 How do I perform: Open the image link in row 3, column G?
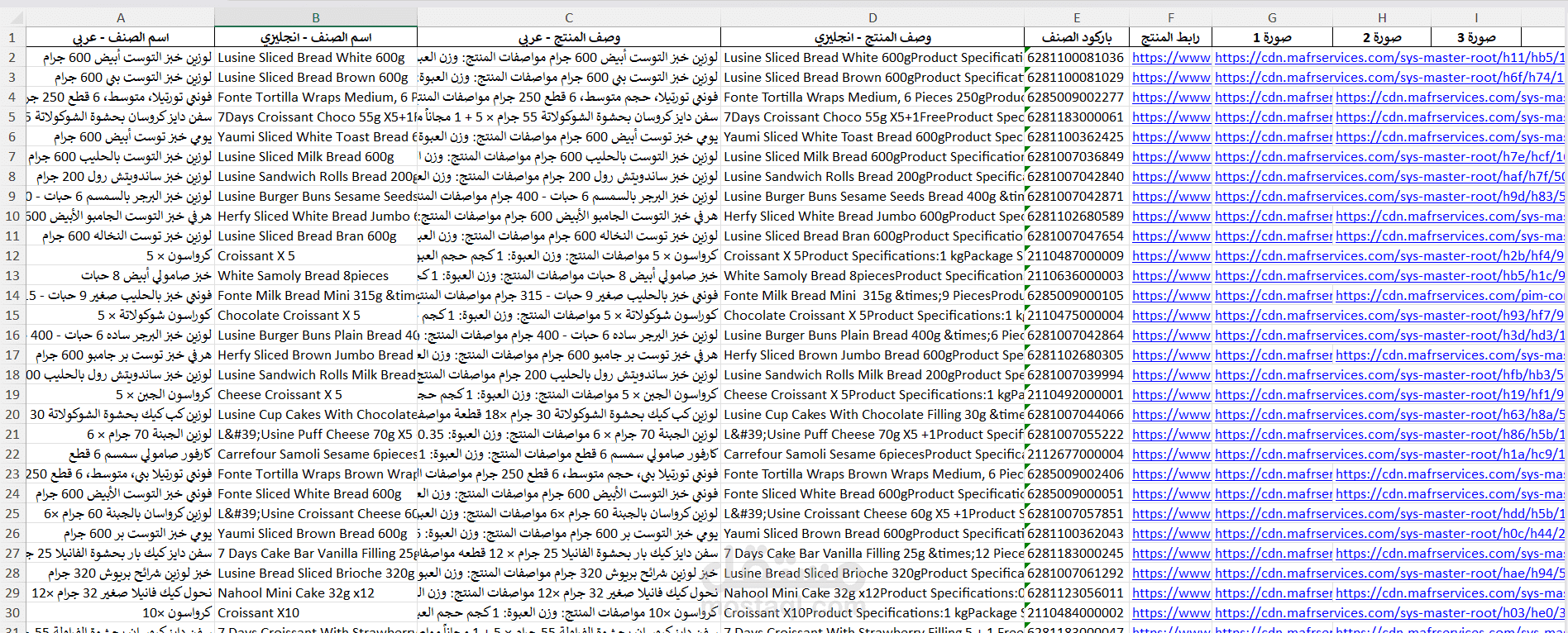[1389, 77]
